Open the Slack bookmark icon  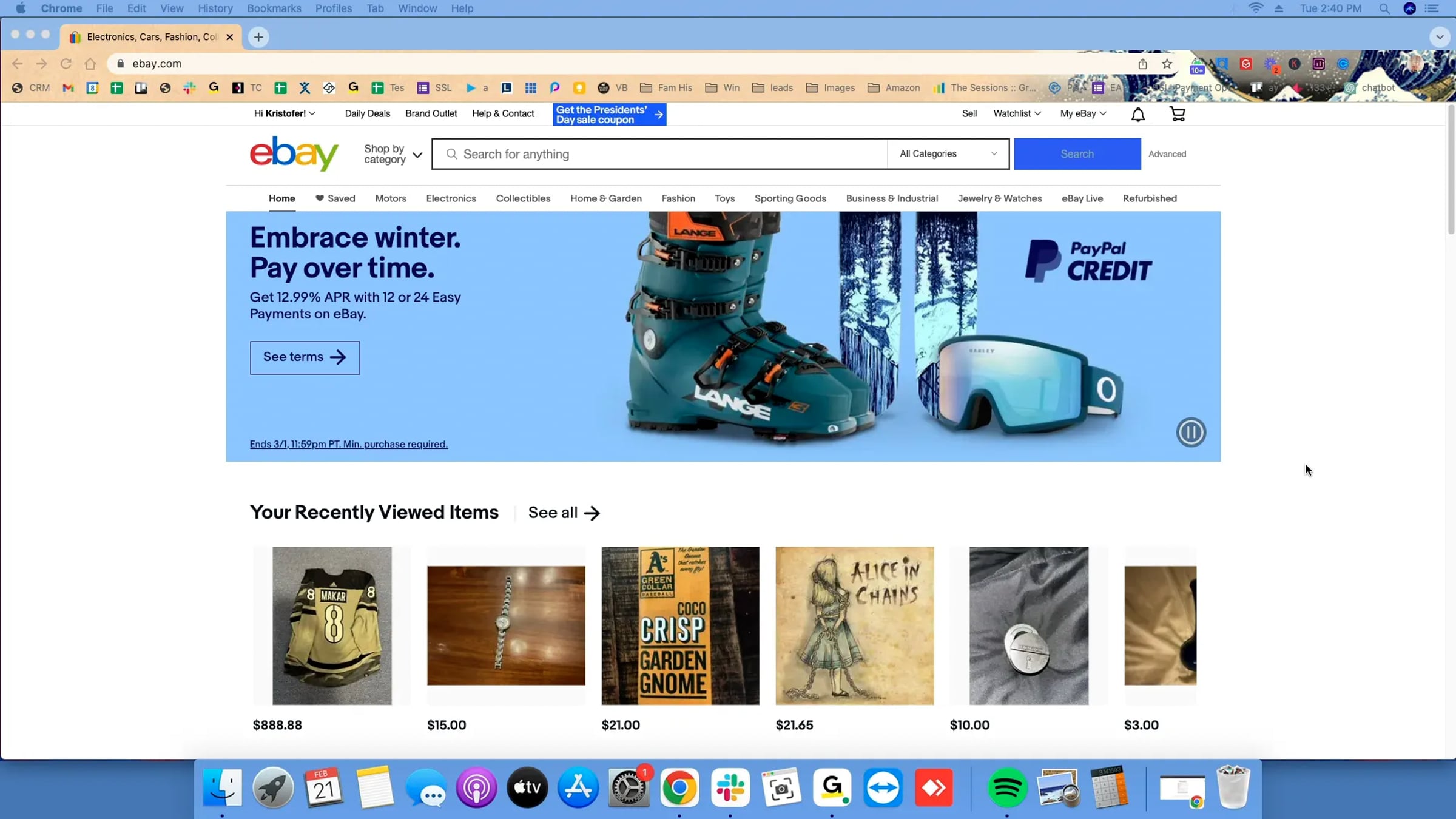[x=189, y=88]
